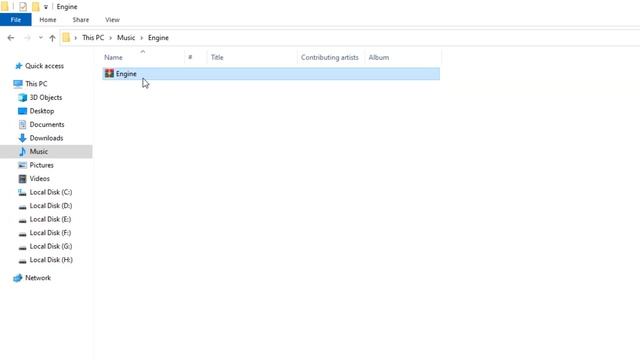Click the Downloads arrow icon
Screen dimensions: 640x360
22,138
